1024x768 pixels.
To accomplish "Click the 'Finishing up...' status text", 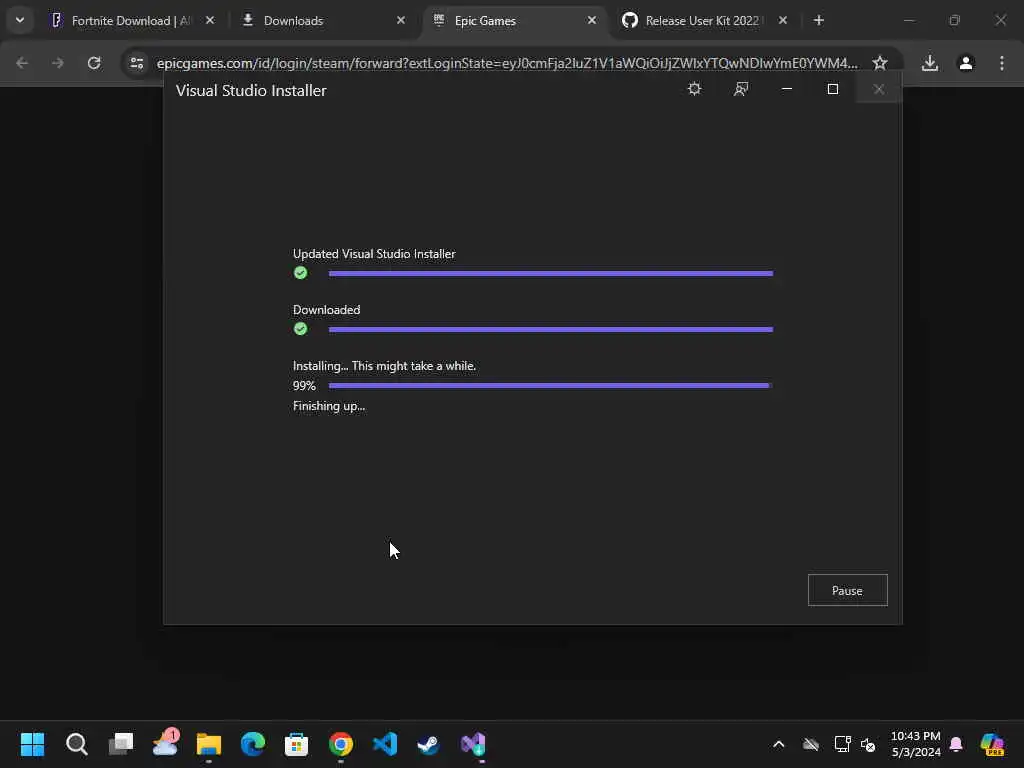I will (329, 406).
